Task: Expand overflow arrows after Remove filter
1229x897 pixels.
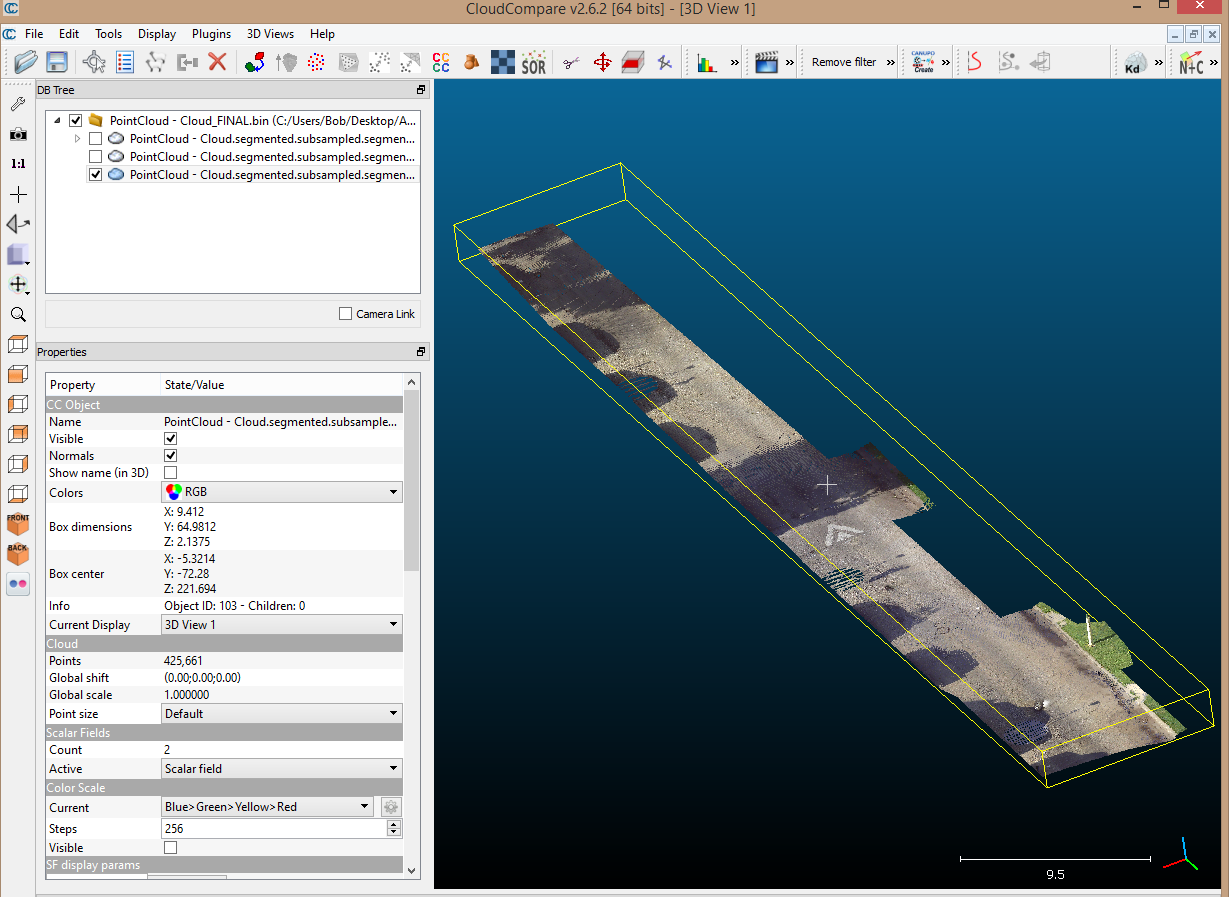Action: (x=890, y=62)
